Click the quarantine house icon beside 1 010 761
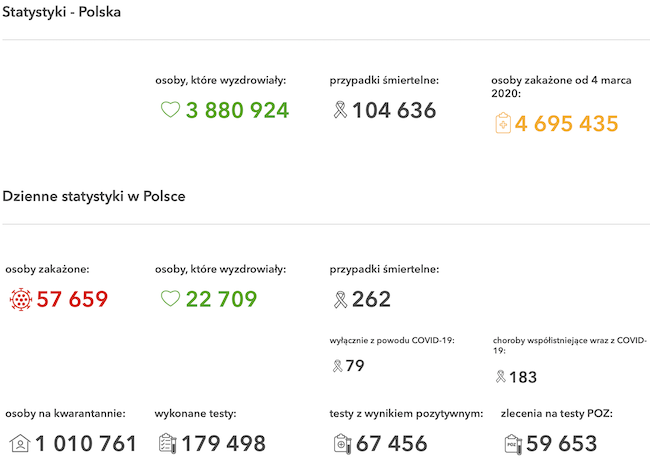Image resolution: width=650 pixels, height=469 pixels. click(x=19, y=444)
